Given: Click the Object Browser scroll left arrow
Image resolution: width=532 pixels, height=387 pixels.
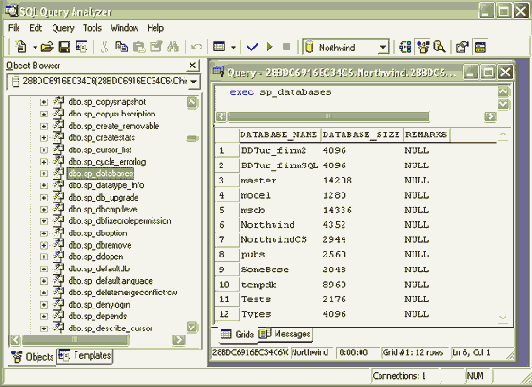Looking at the screenshot, I should 15,340.
